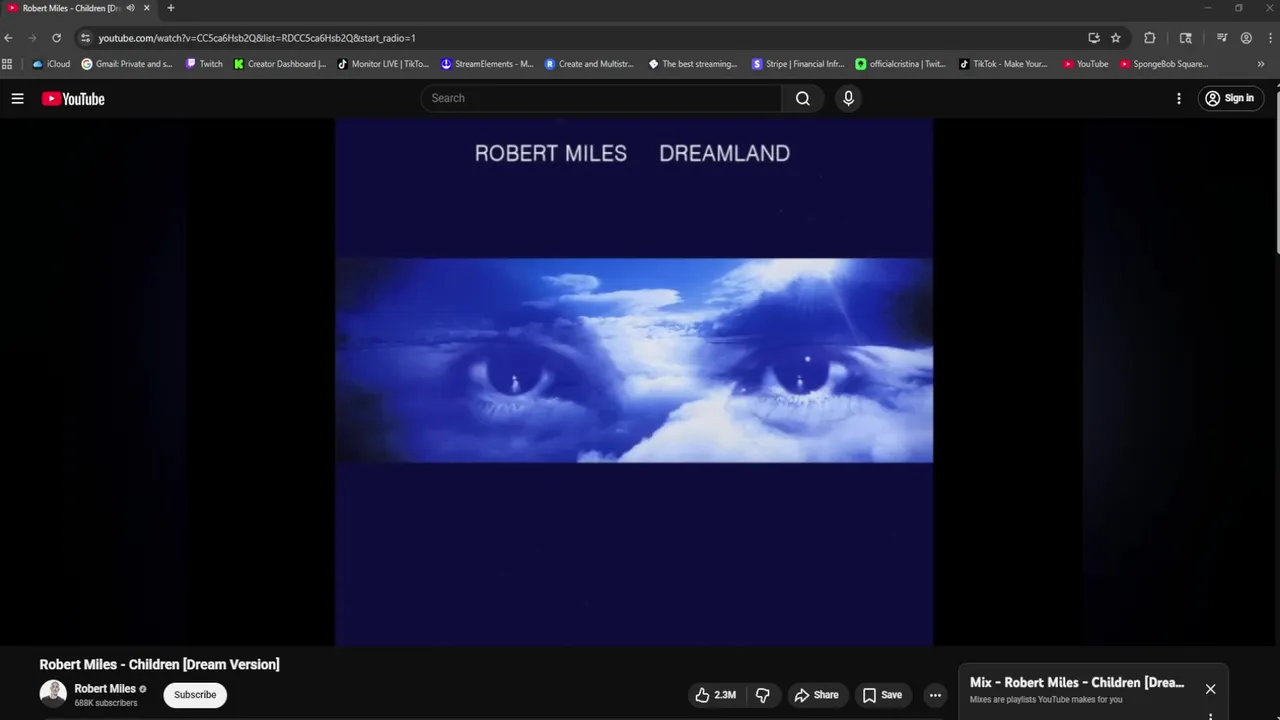Click video title Robert Miles - Children
1280x720 pixels.
[159, 665]
